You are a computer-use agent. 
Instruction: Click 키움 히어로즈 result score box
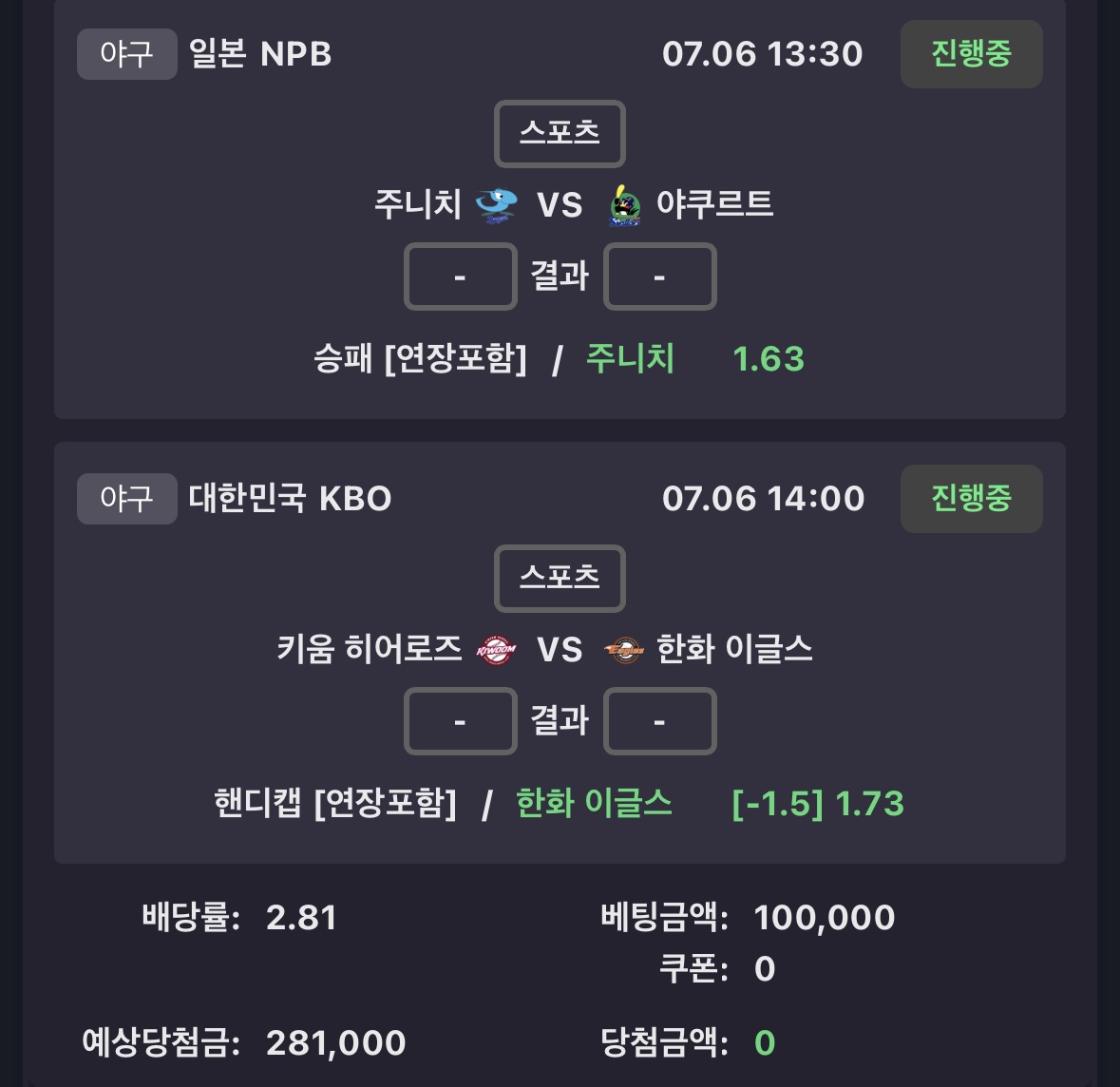click(461, 721)
